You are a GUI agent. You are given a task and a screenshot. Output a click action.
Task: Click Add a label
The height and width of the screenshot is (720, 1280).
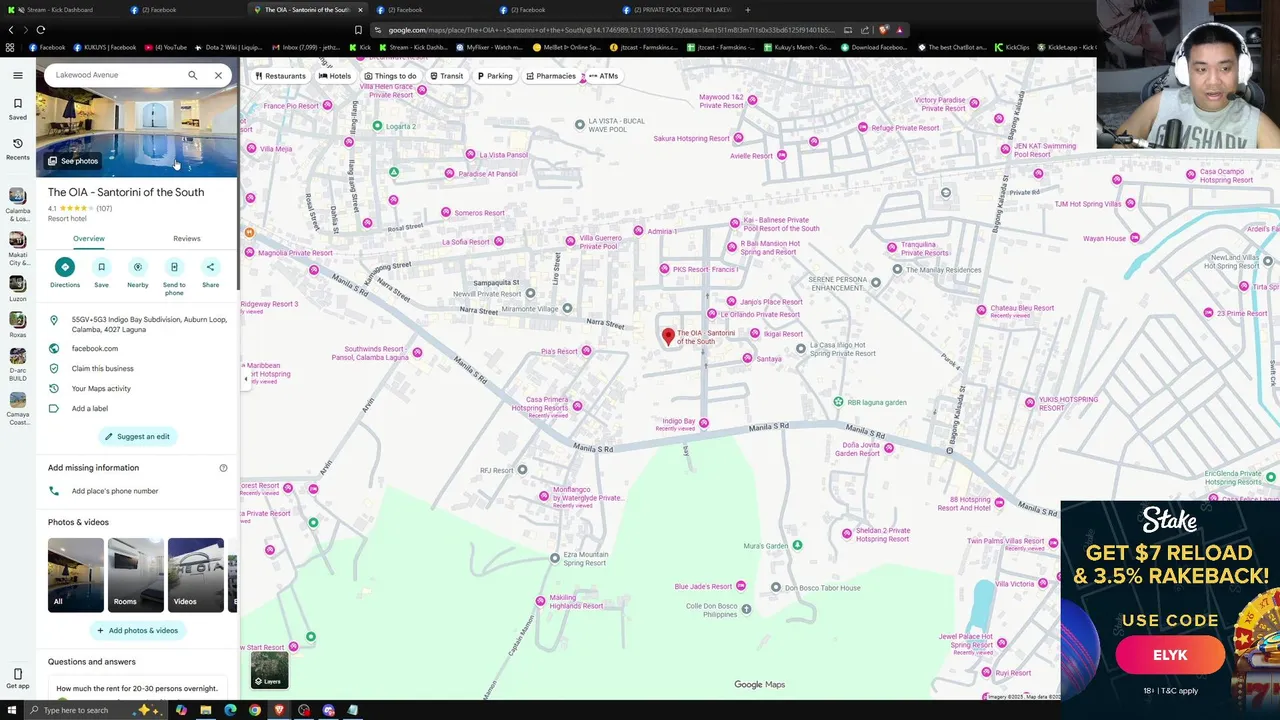(90, 408)
